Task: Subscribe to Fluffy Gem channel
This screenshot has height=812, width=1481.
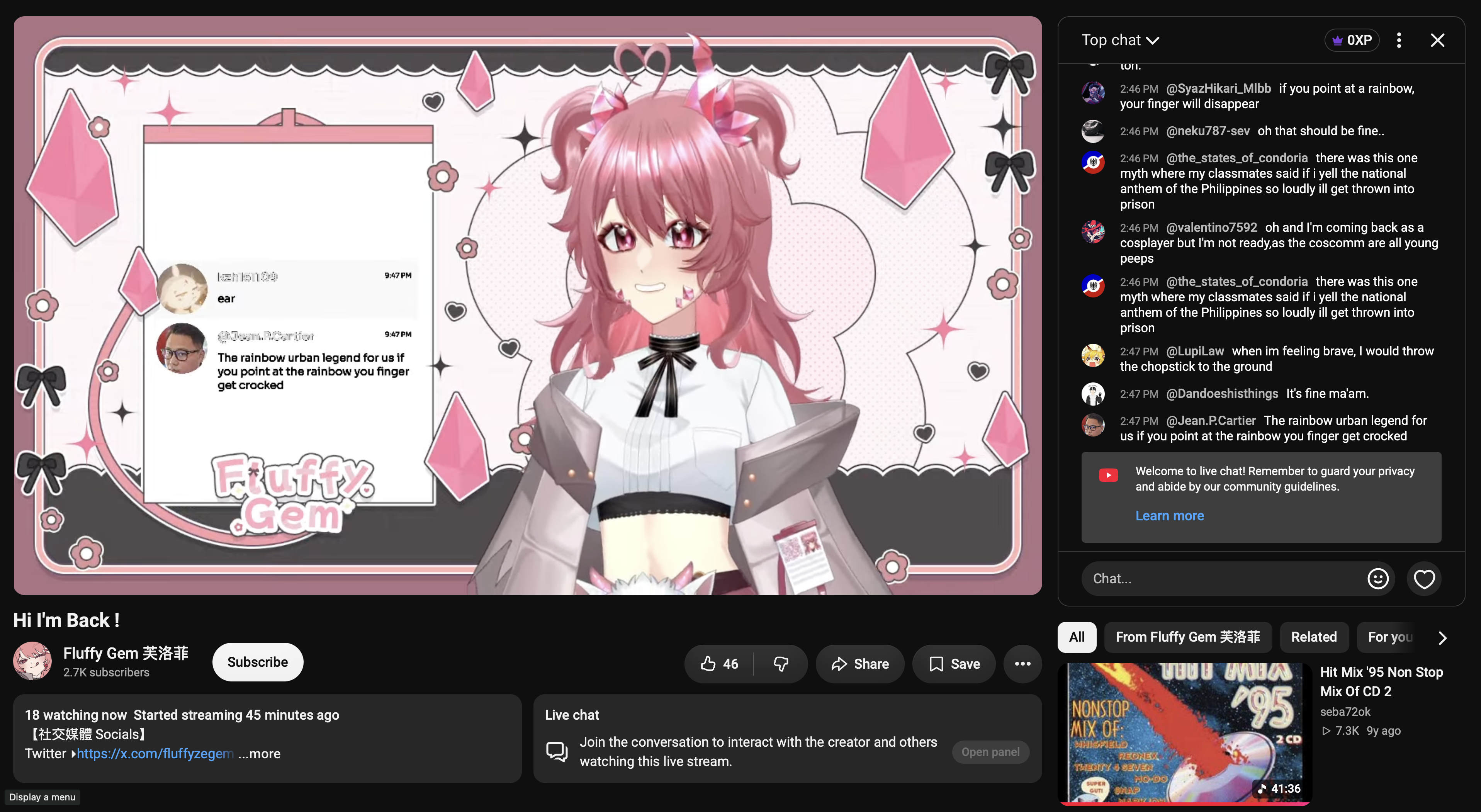Action: pos(258,662)
